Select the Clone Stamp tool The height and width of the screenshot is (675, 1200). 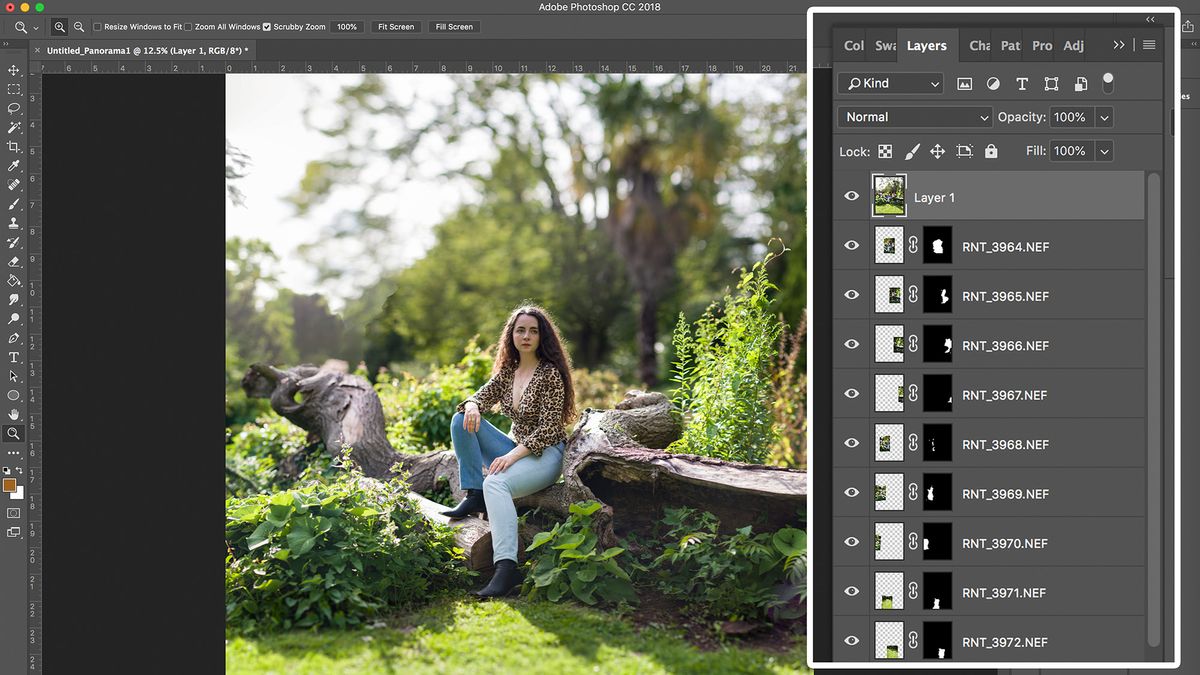[x=14, y=223]
